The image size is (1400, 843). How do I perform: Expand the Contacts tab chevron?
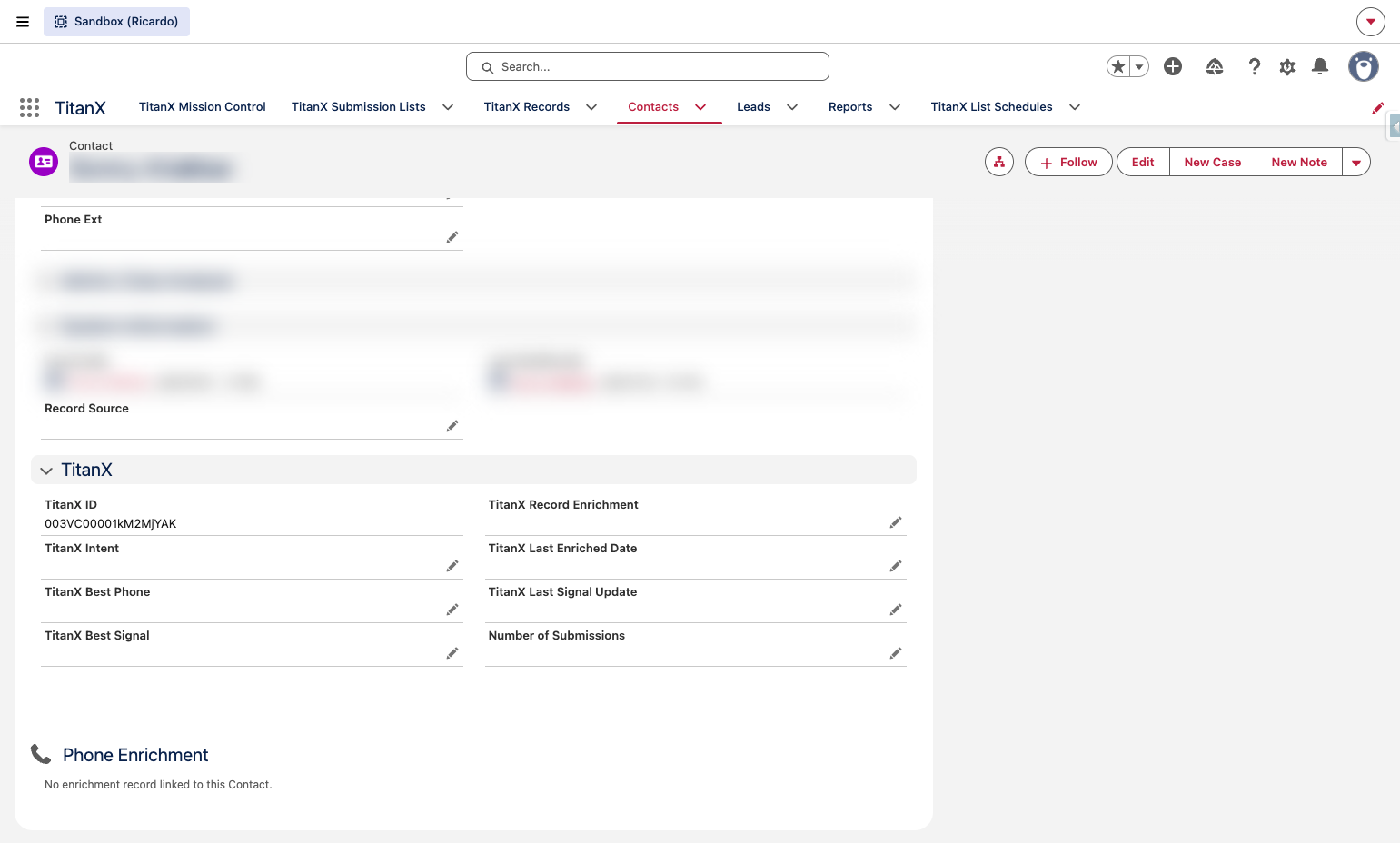(x=700, y=107)
